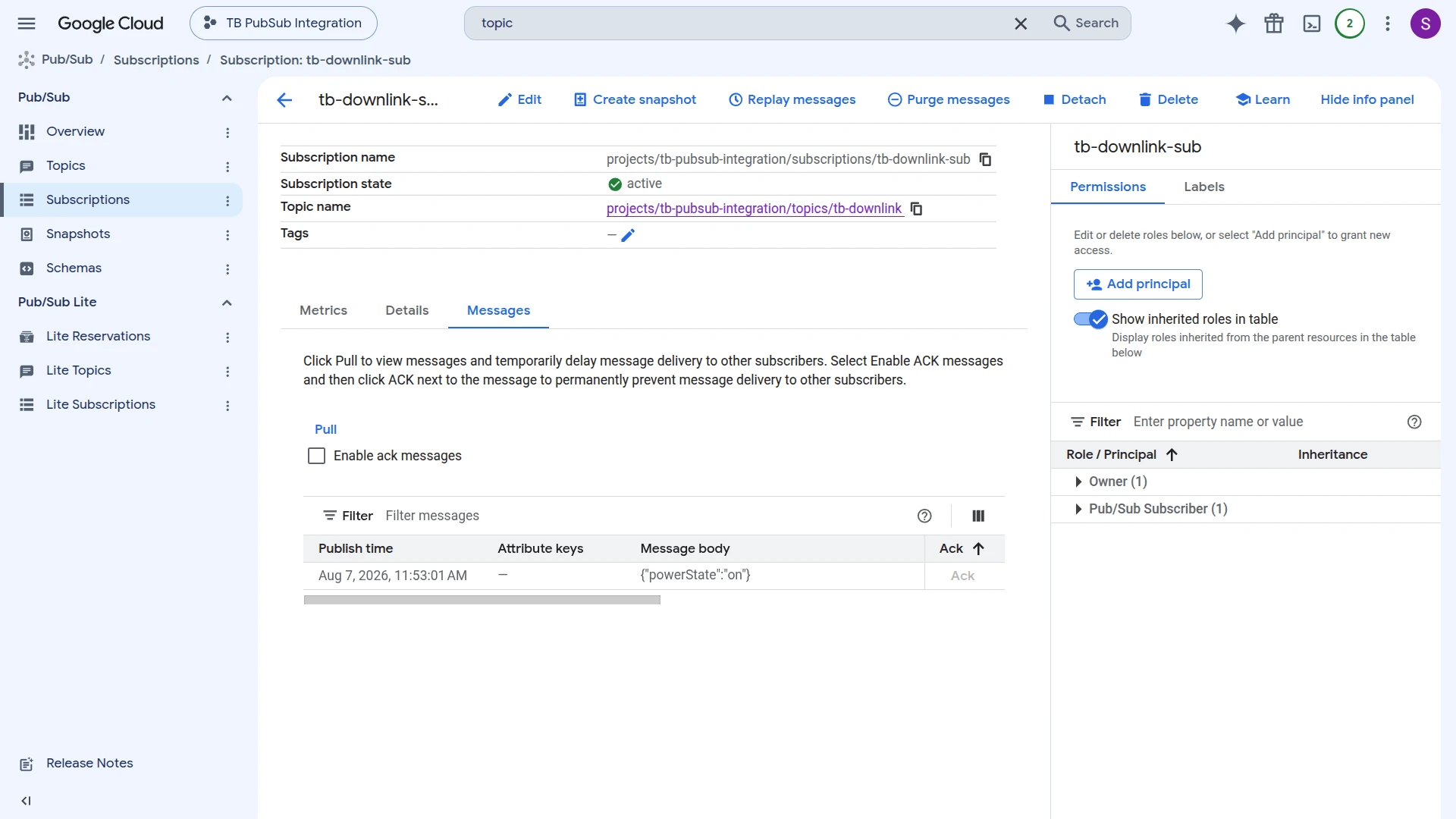This screenshot has width=1456, height=819.
Task: Click Create snapshot
Action: (x=635, y=100)
